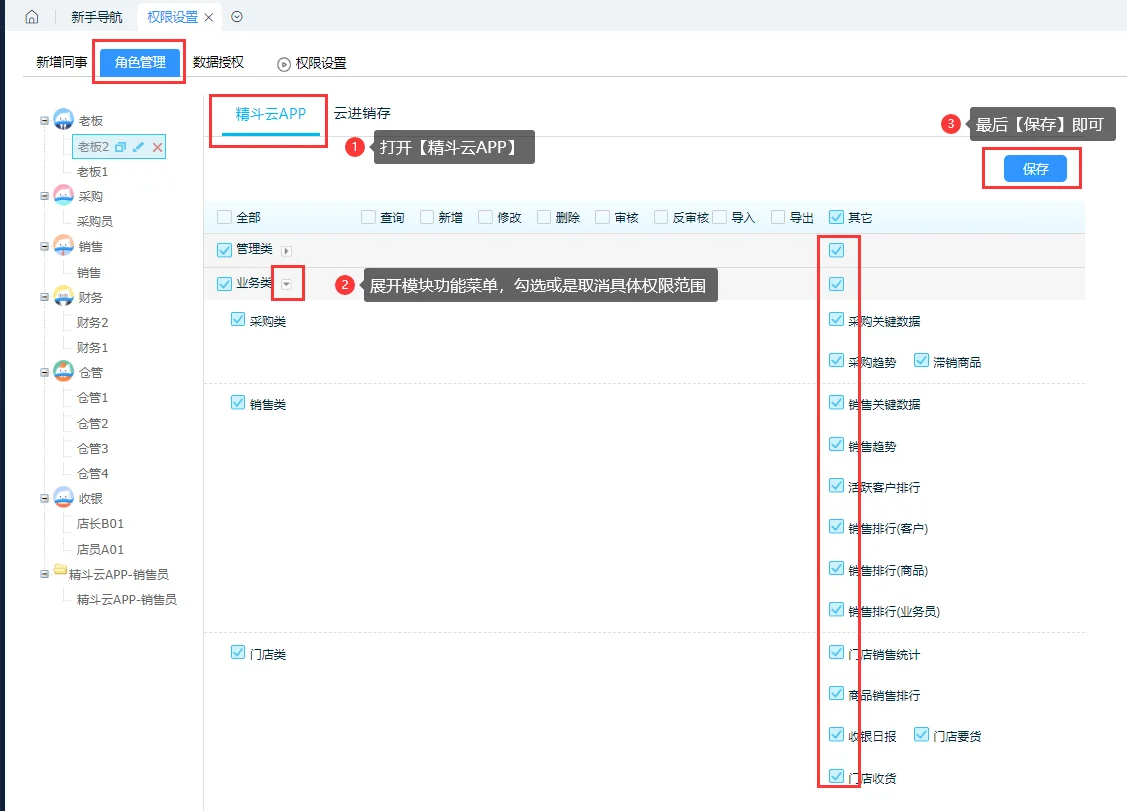Delete role 老板2 using the red X icon
1127x811 pixels.
tap(157, 147)
